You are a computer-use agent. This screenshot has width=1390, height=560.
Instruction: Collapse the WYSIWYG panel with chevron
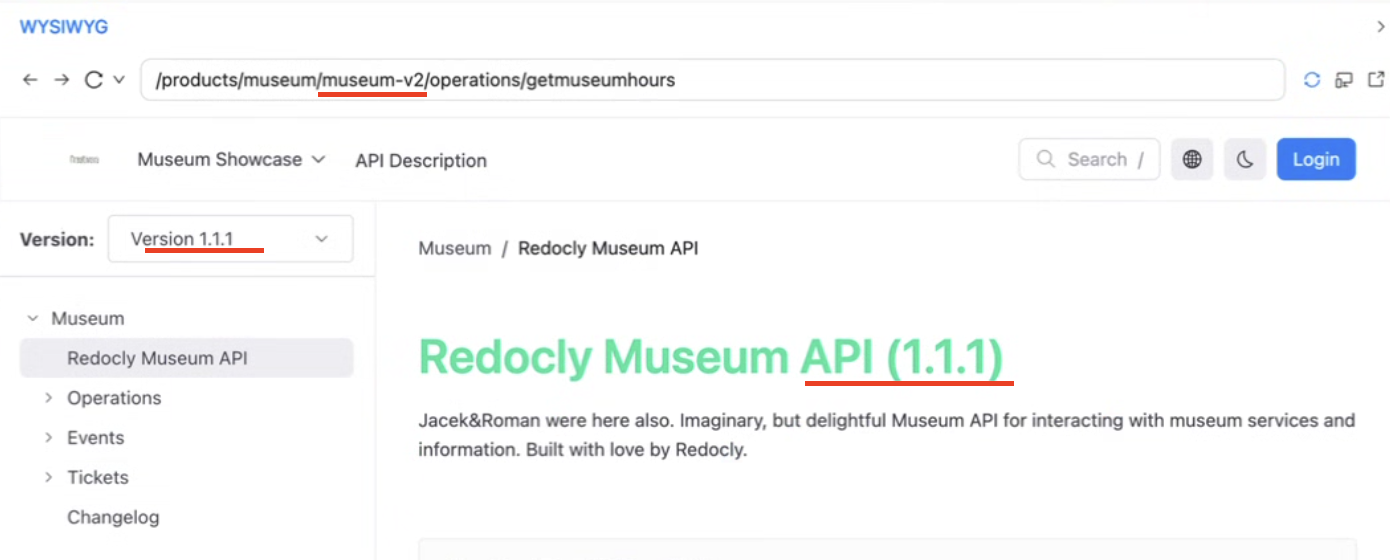click(x=1381, y=27)
